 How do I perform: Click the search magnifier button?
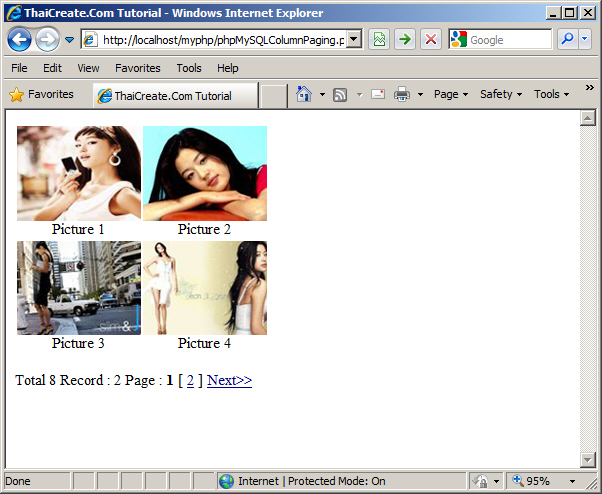[567, 40]
